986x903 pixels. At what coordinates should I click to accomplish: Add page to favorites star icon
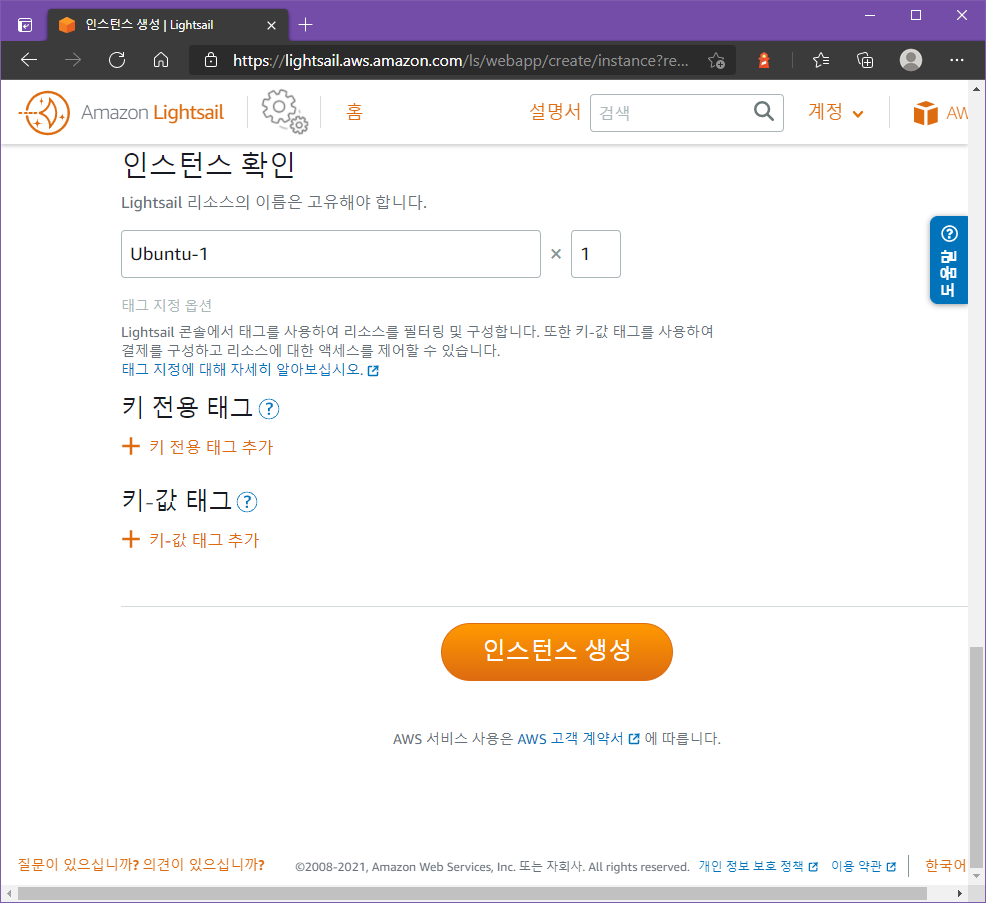coord(716,60)
